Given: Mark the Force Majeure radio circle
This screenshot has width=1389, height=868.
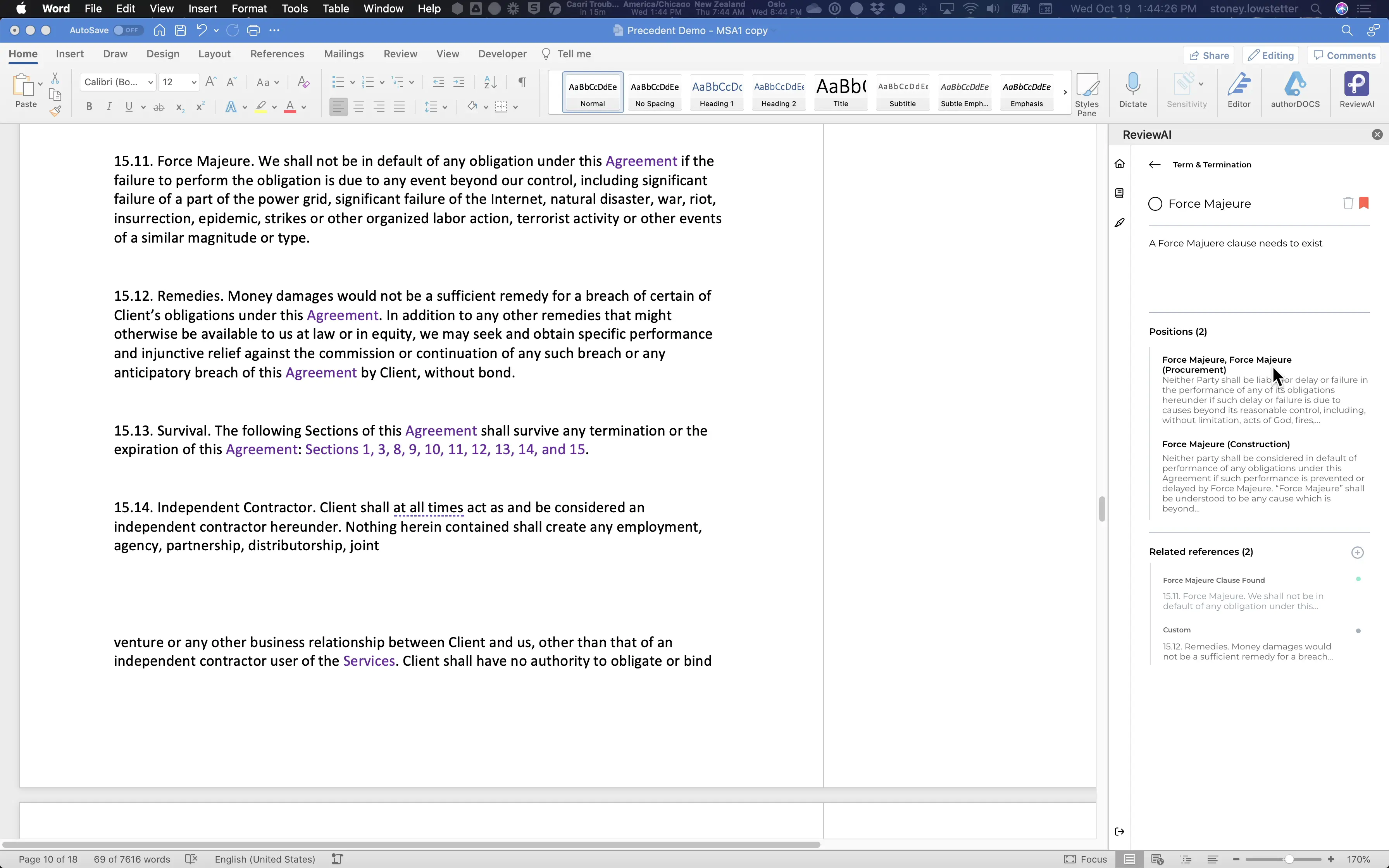Looking at the screenshot, I should coord(1155,204).
